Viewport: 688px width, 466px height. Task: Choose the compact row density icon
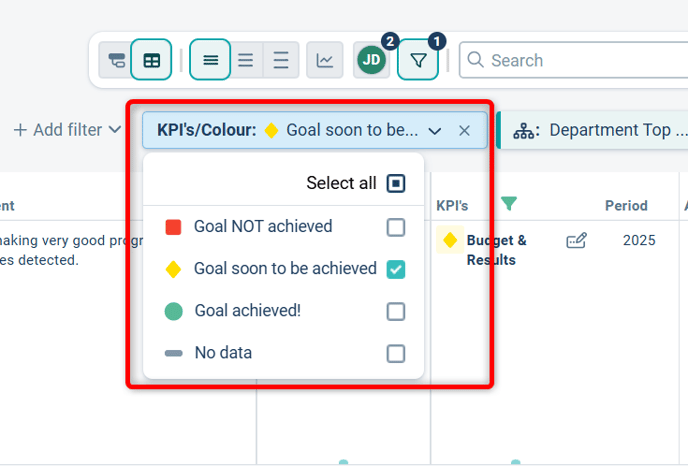point(210,60)
